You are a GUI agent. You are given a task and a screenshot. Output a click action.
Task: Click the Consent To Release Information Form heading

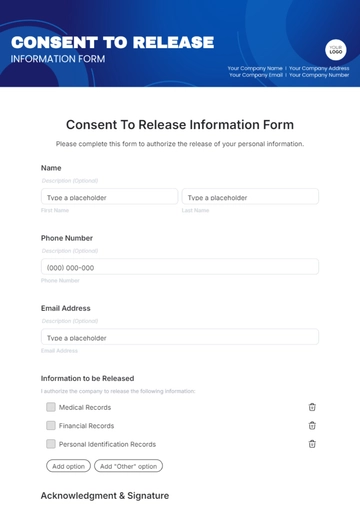coord(180,125)
